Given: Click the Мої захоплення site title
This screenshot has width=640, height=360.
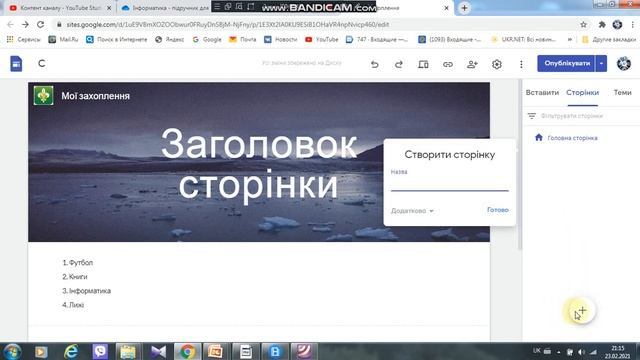Looking at the screenshot, I should (x=96, y=96).
